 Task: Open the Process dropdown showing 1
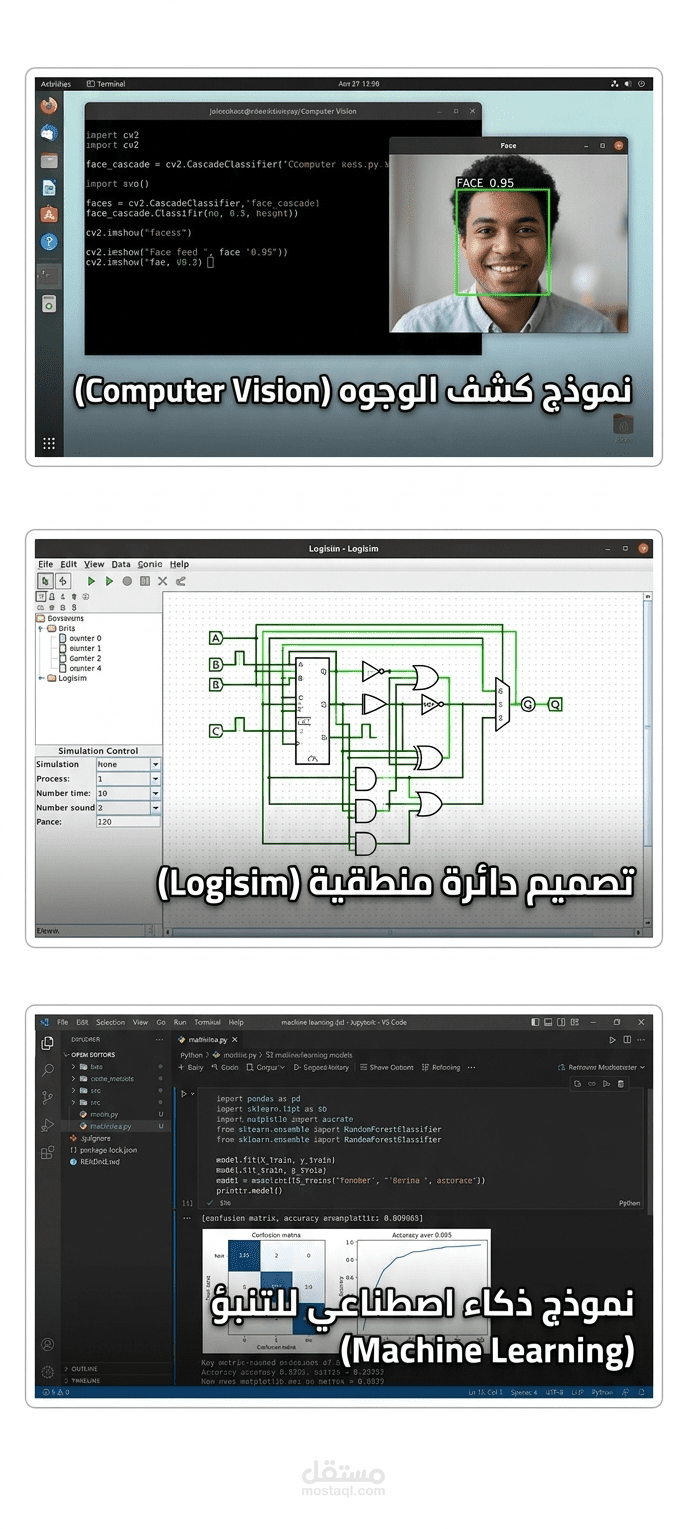click(128, 778)
